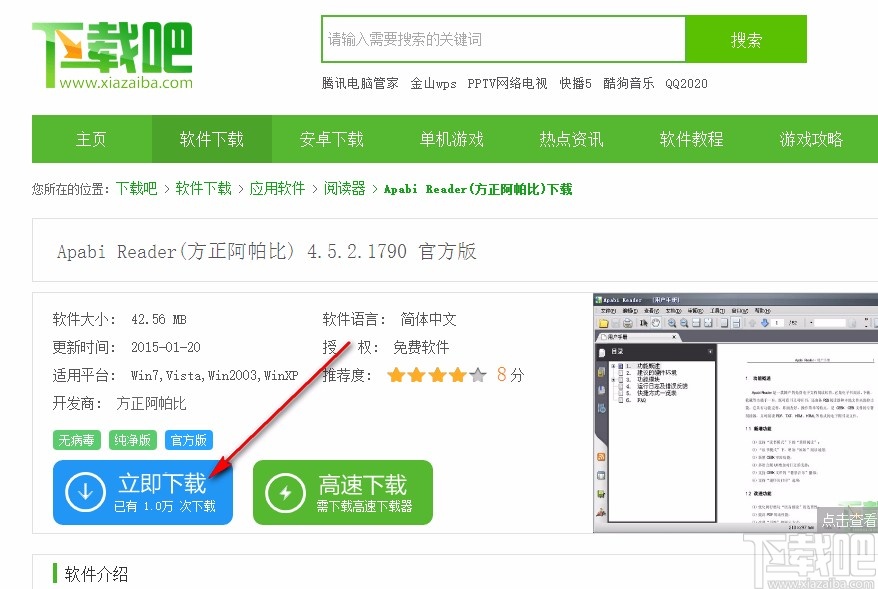Viewport: 878px width, 589px height.
Task: Open the 金山wps hot search link
Action: [x=433, y=83]
